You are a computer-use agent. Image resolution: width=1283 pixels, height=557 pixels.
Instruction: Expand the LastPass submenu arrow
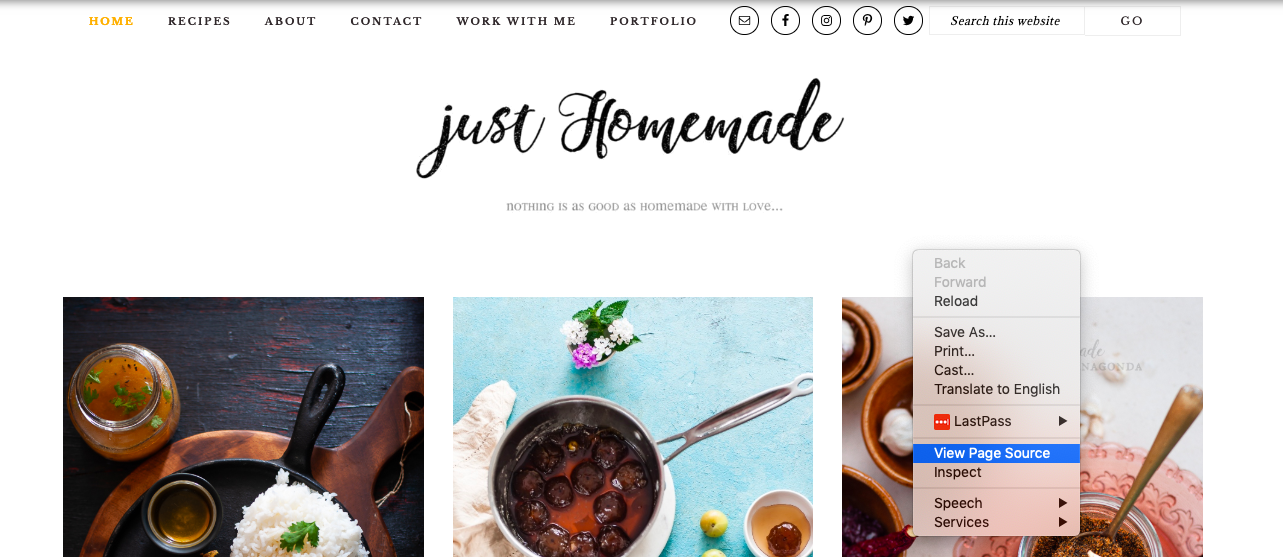click(x=1063, y=422)
